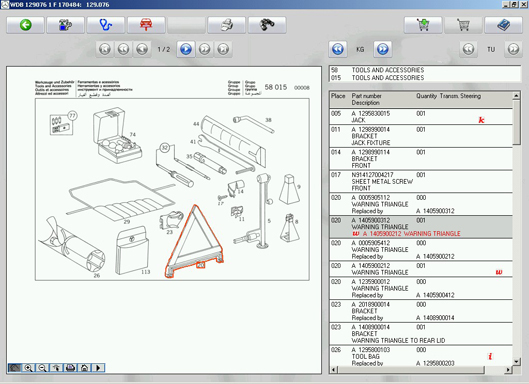
Task: Click the double-right page fast-forward button
Action: coord(204,49)
